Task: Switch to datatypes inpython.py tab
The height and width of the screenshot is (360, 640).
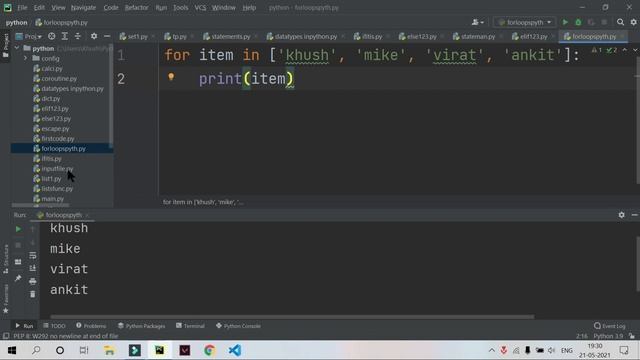Action: [x=305, y=36]
